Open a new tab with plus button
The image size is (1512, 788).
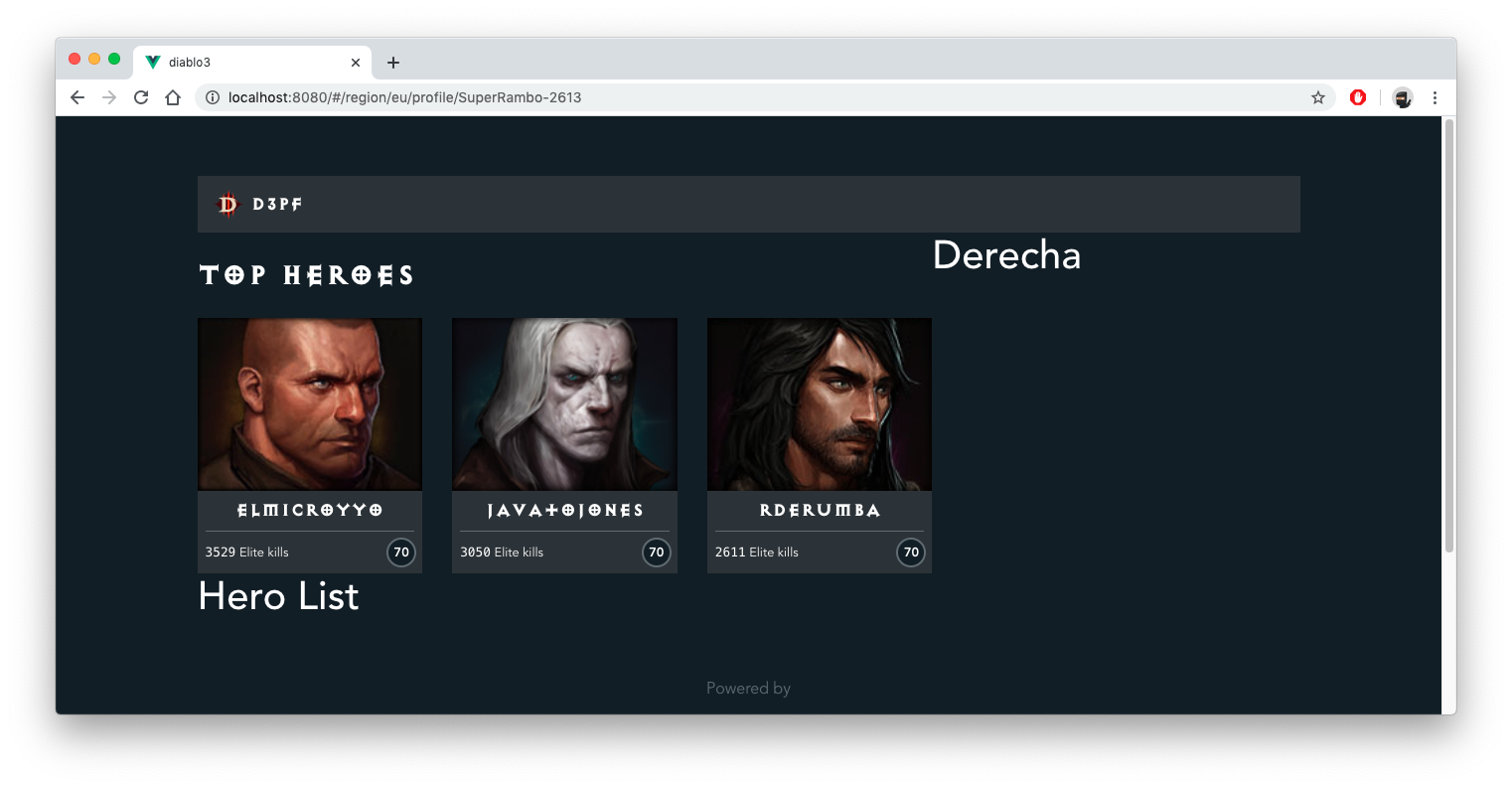pos(393,63)
